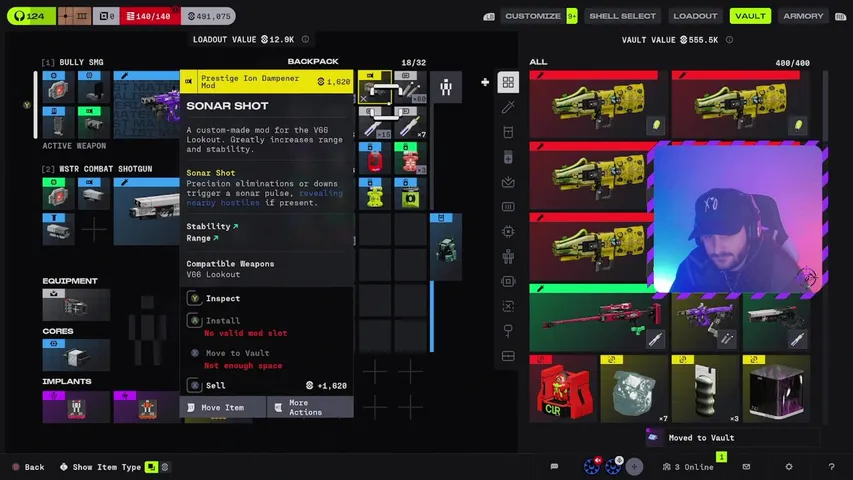Click the vault scrollbar on right edge
The image size is (853, 480).
click(x=825, y=106)
